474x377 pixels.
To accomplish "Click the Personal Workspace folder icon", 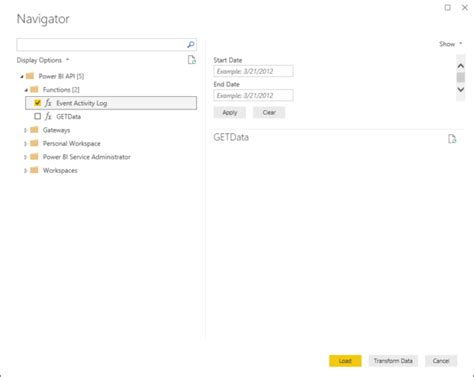I will [34, 143].
